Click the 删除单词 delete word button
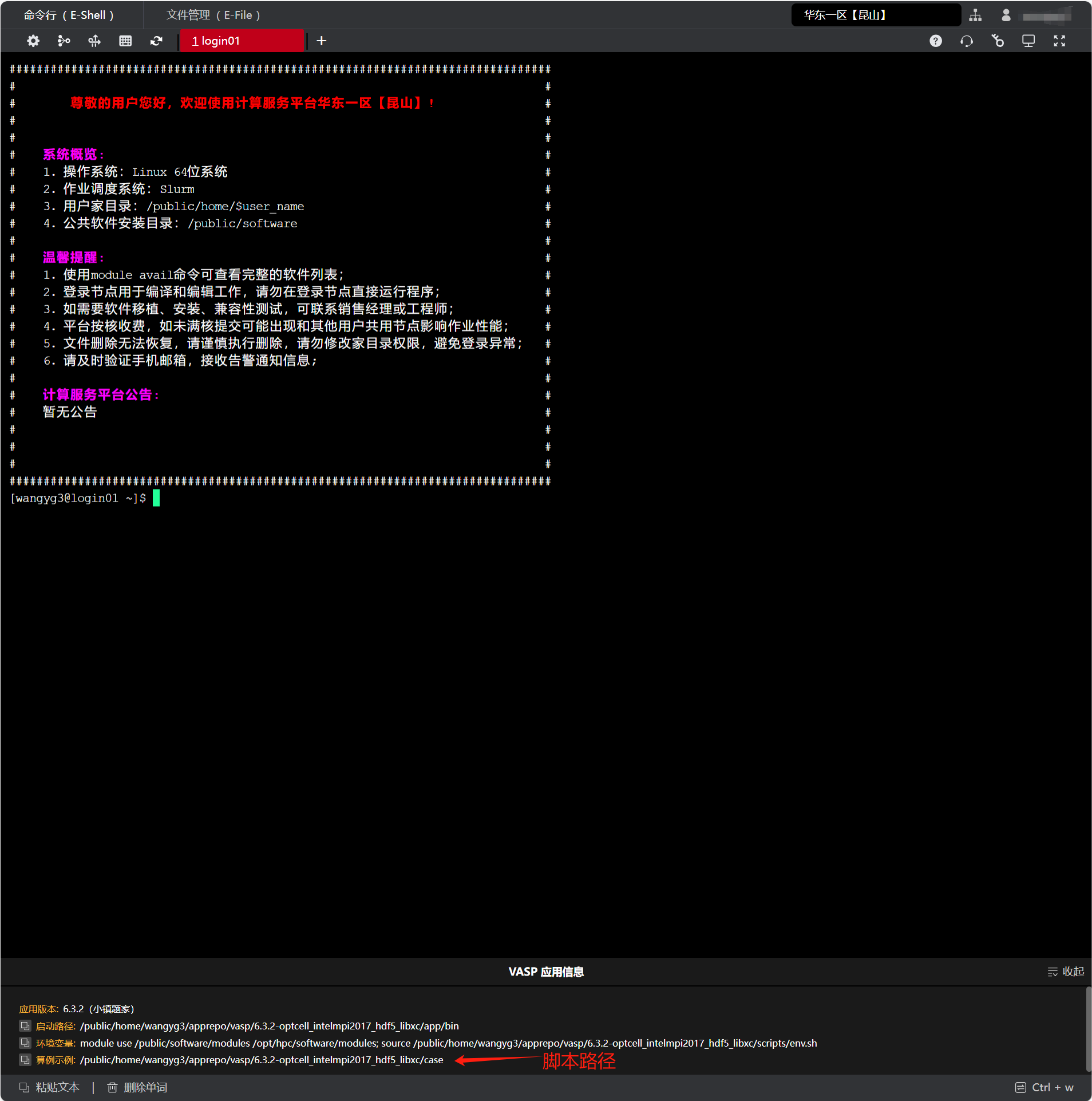The height and width of the screenshot is (1101, 1092). click(137, 1087)
